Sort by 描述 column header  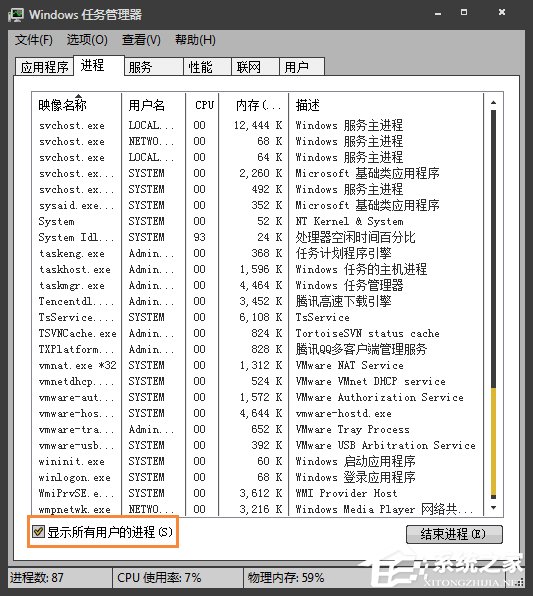tap(386, 105)
